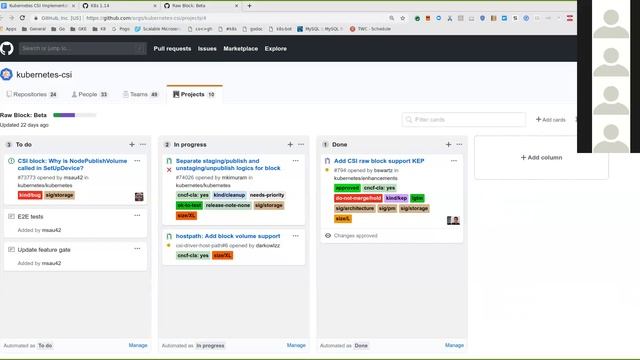Click the eye icon beside Changes approved
The height and width of the screenshot is (360, 640).
tap(328, 236)
